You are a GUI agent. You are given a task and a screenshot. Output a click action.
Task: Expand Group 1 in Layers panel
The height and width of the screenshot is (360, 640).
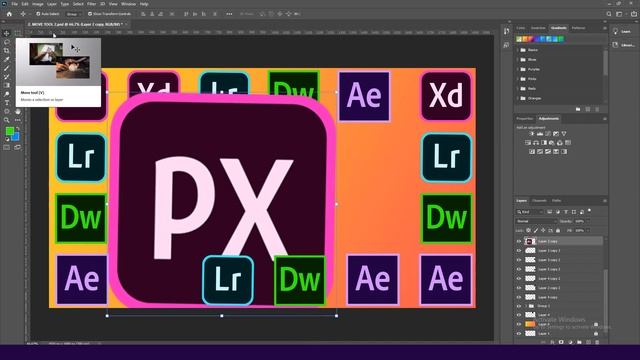pyautogui.click(x=526, y=306)
